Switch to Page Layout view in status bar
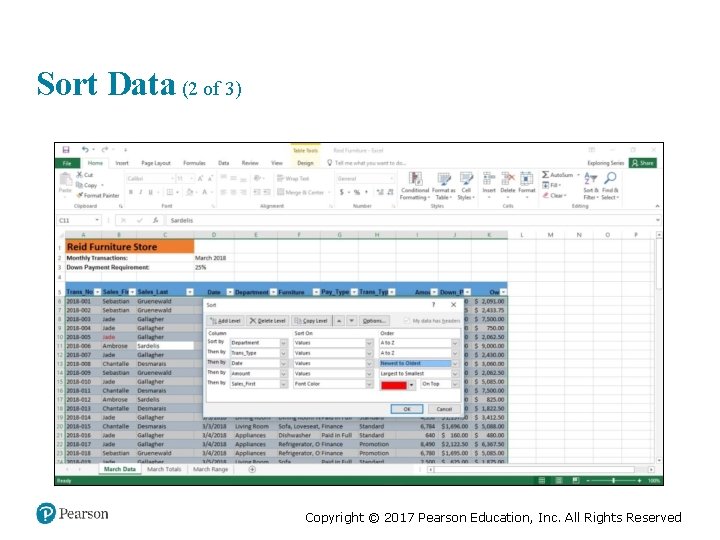The image size is (720, 540). point(559,480)
